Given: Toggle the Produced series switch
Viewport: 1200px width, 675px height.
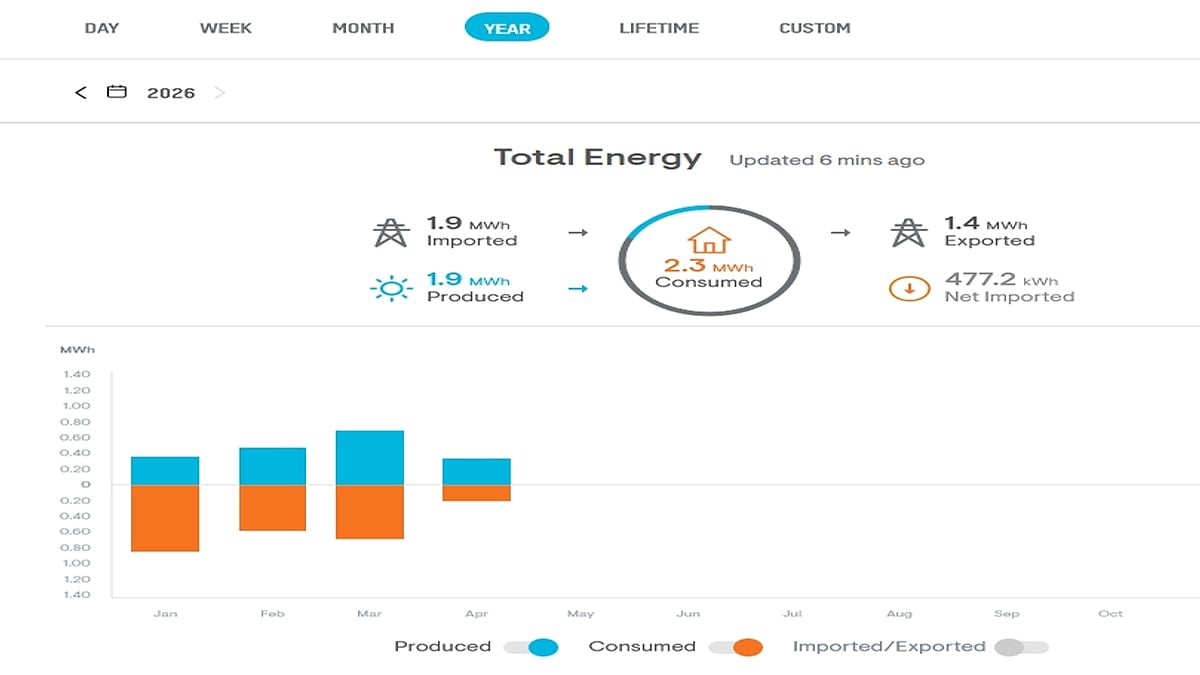Looking at the screenshot, I should click(x=531, y=647).
